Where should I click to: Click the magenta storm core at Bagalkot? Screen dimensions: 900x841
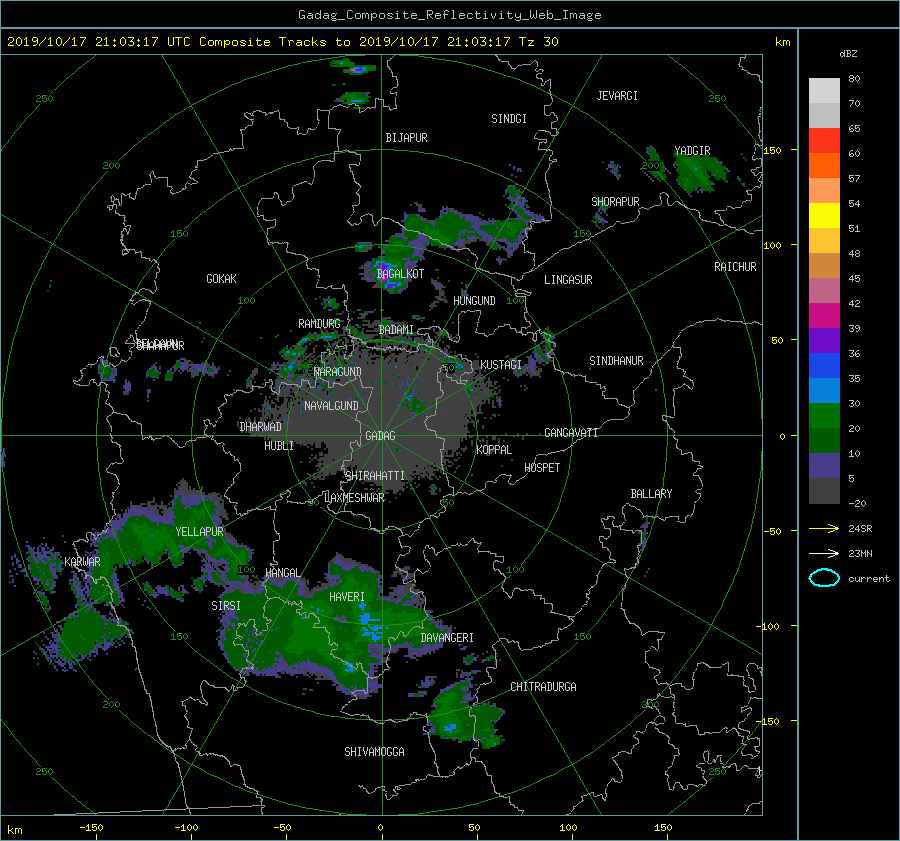click(383, 272)
